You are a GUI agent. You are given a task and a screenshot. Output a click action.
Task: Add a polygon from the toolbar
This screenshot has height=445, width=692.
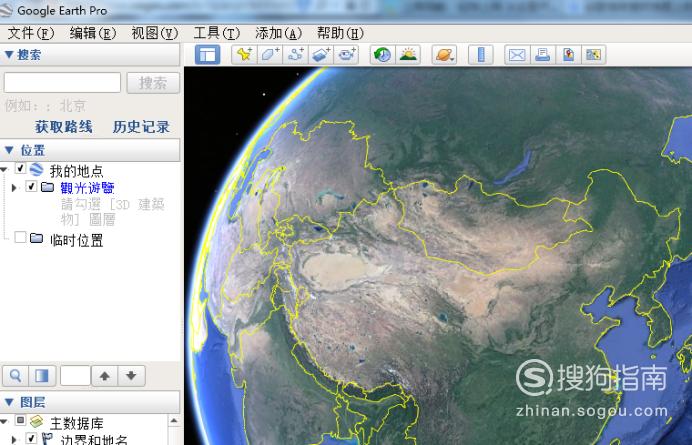270,55
